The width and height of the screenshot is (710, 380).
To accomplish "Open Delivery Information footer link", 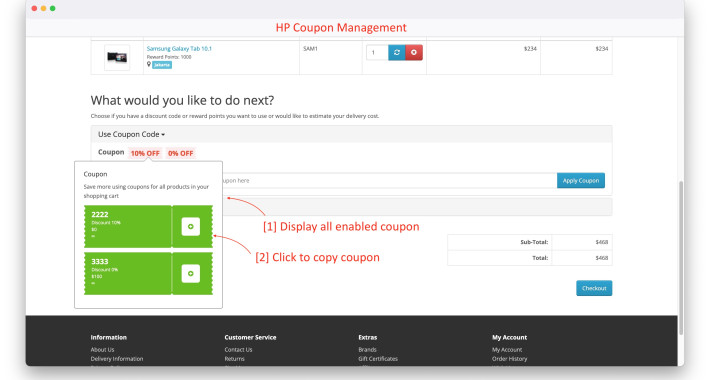I will [x=117, y=359].
